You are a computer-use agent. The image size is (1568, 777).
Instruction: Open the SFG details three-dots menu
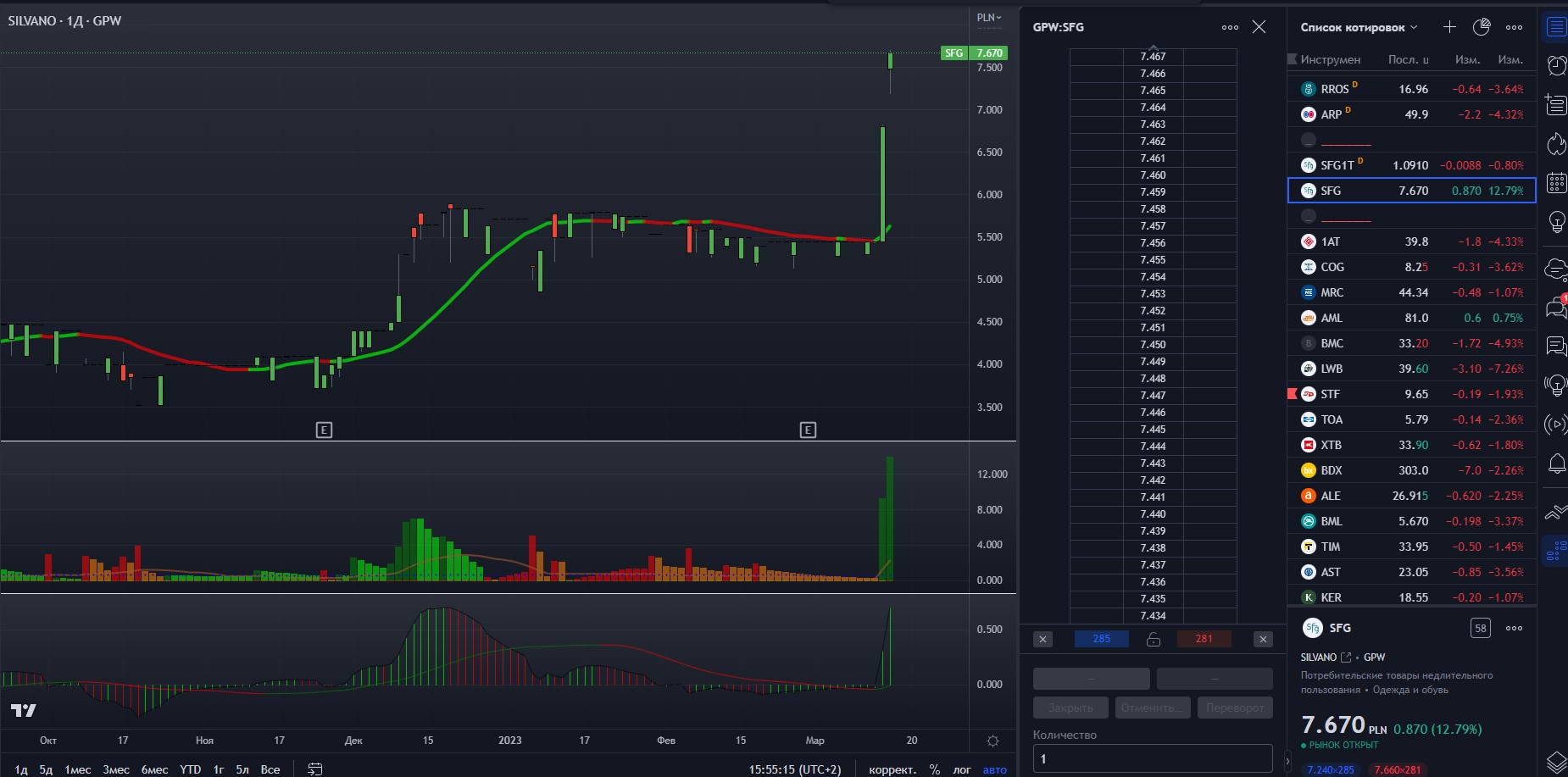tap(1514, 628)
